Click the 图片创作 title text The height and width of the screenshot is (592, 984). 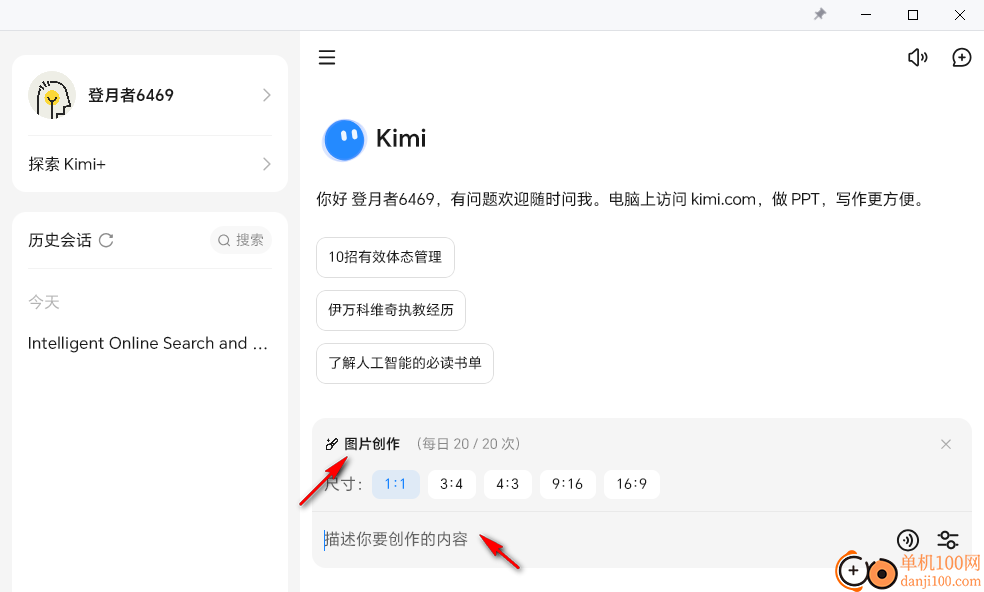372,444
